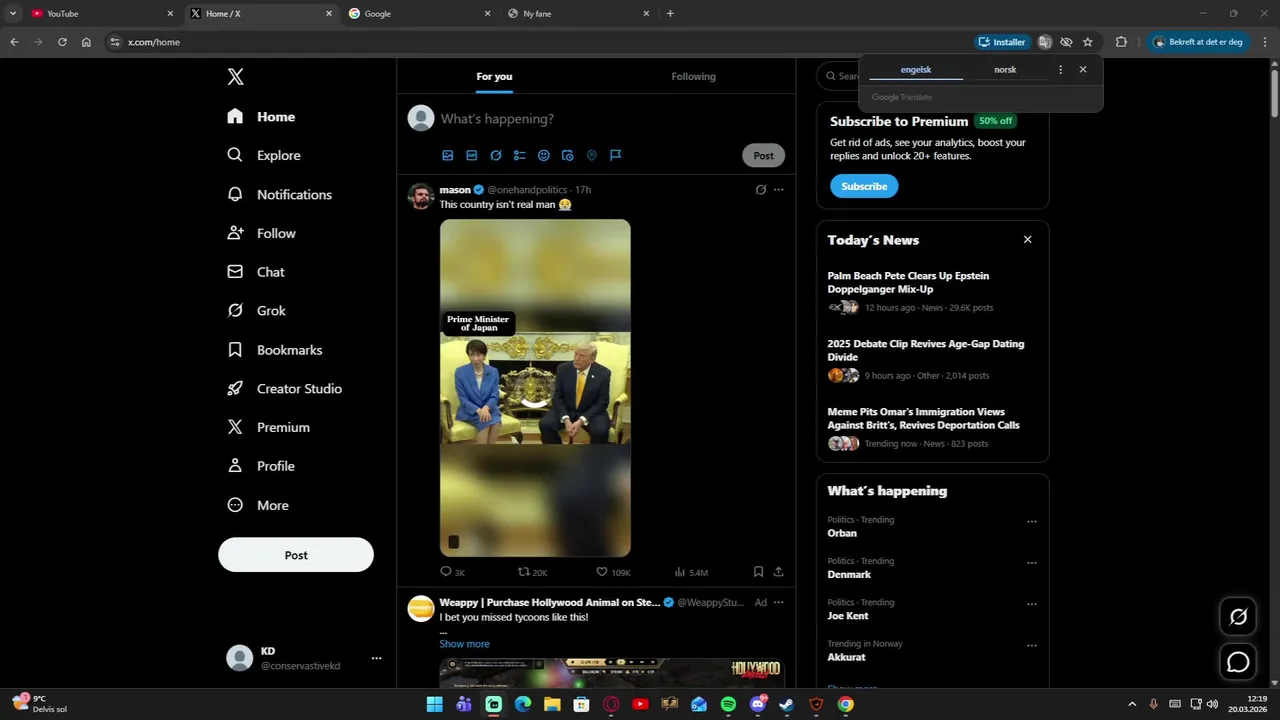Click the grey Post button in composer
The height and width of the screenshot is (720, 1280).
pyautogui.click(x=764, y=155)
